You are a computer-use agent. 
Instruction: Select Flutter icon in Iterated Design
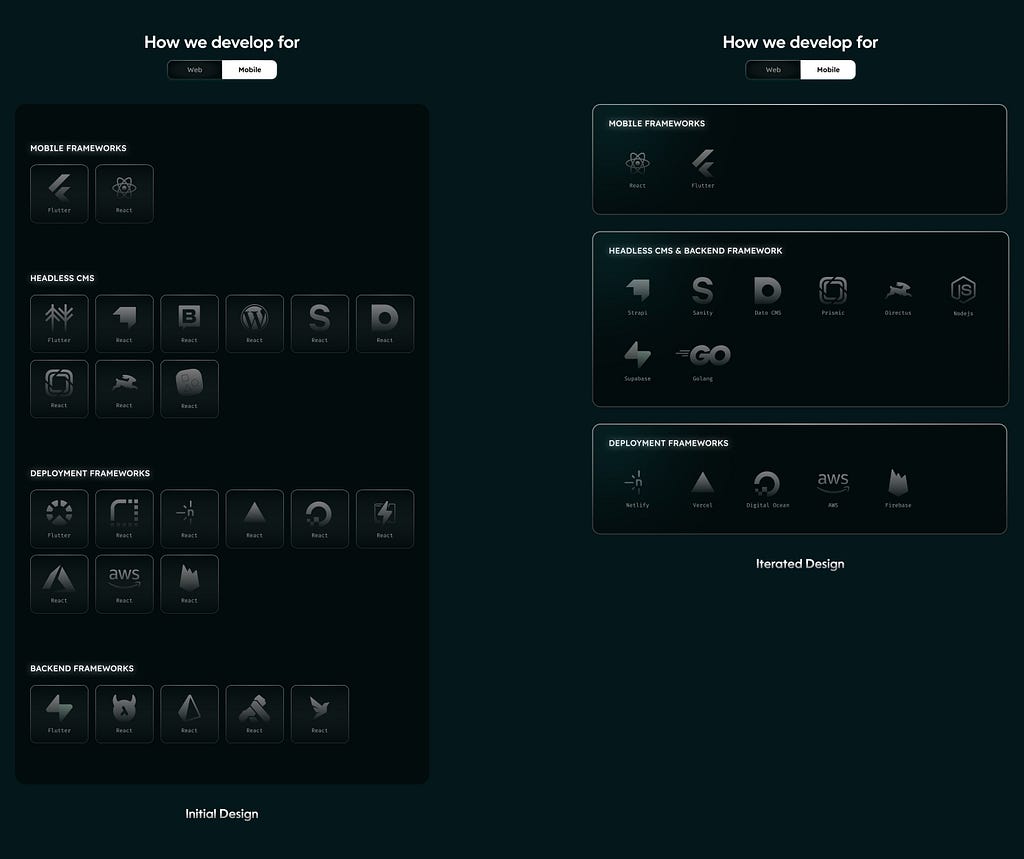(x=703, y=163)
